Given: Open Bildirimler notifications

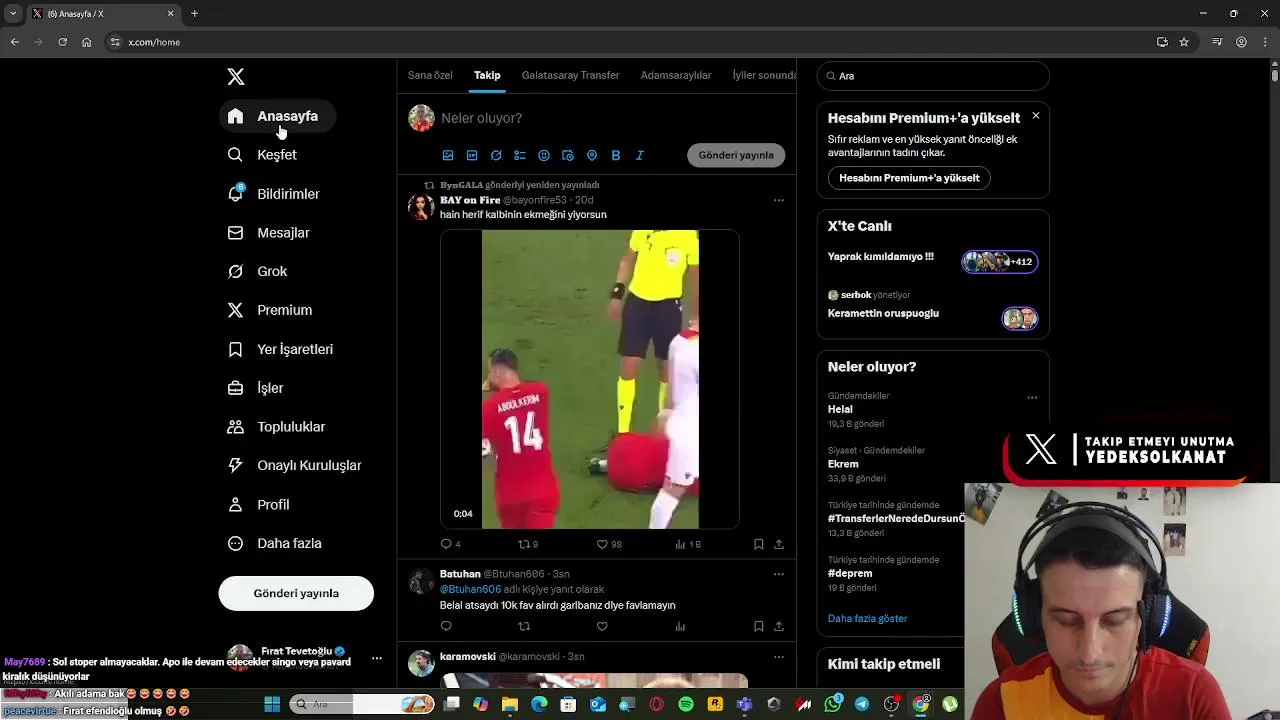Looking at the screenshot, I should pyautogui.click(x=273, y=194).
